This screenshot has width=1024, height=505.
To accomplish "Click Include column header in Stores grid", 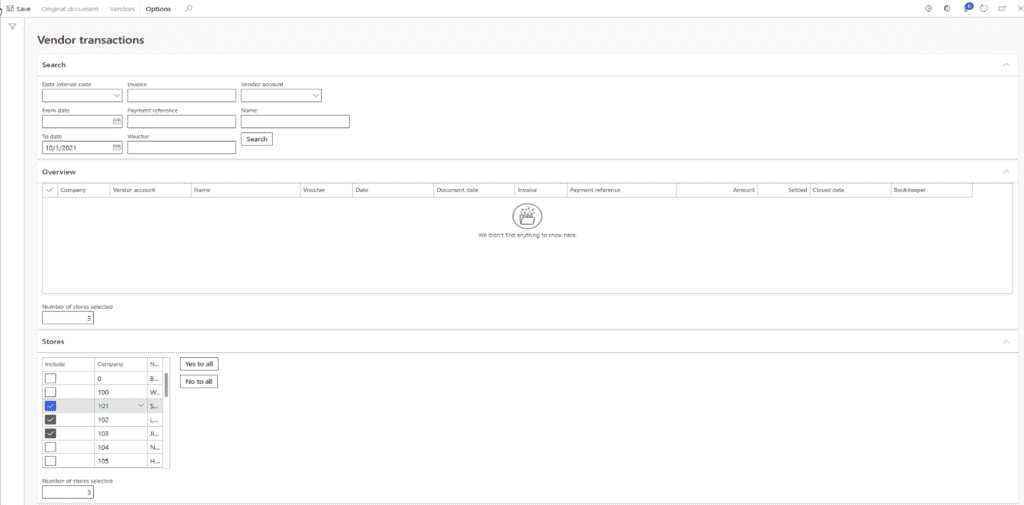I will click(x=56, y=364).
